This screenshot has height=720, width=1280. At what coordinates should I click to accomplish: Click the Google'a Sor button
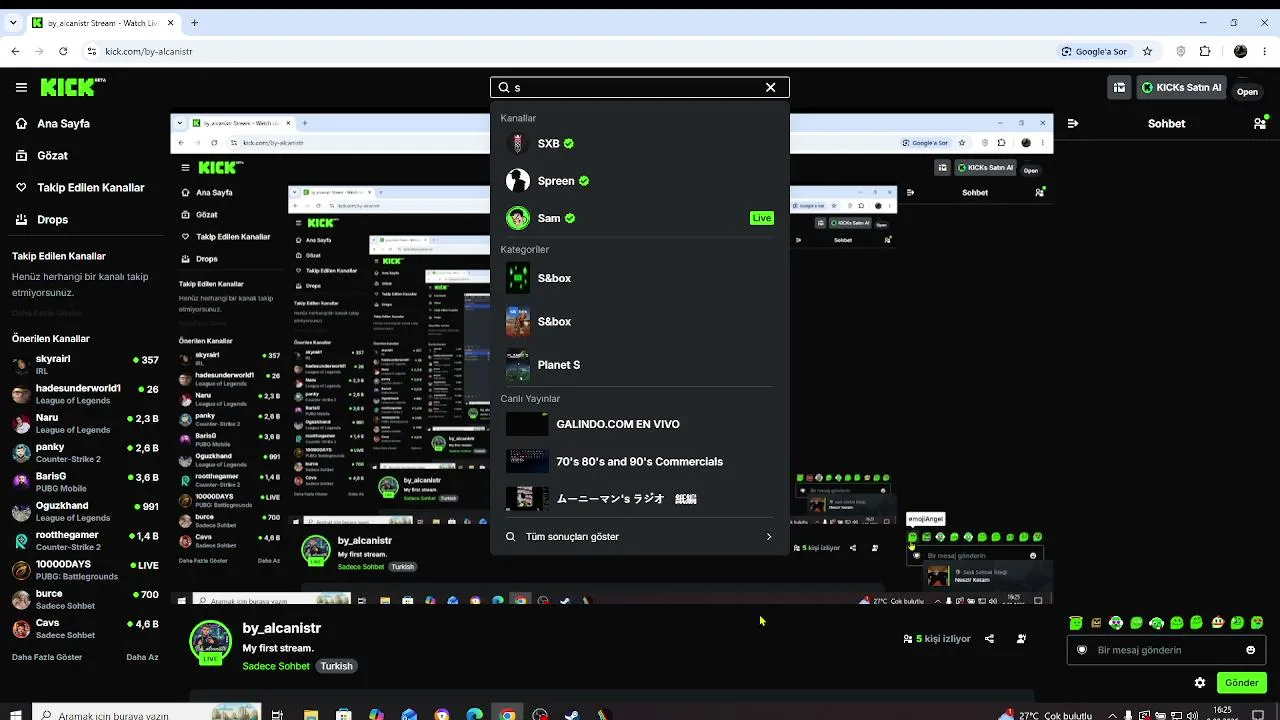pos(1093,51)
